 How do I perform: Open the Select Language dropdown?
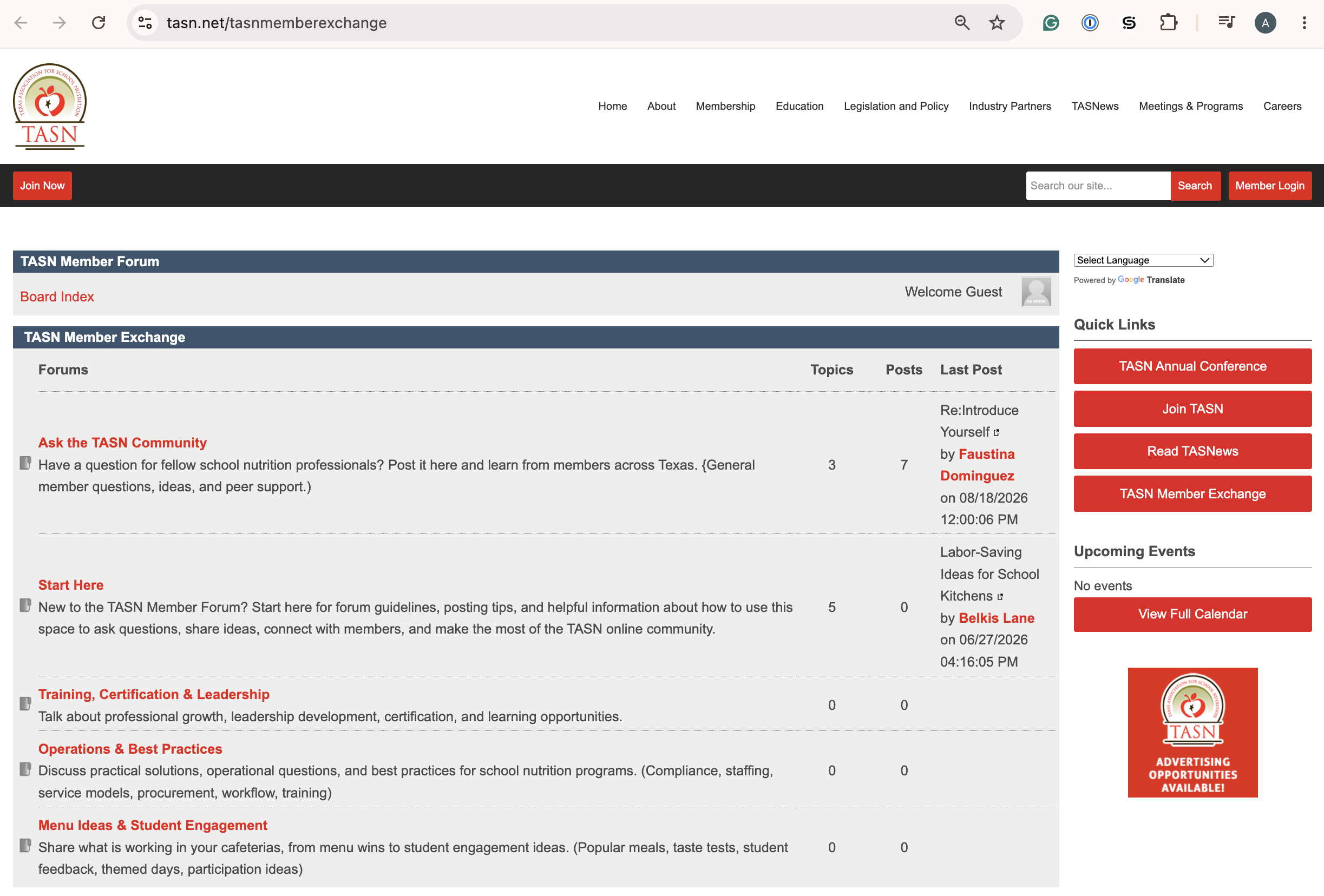[x=1143, y=260]
